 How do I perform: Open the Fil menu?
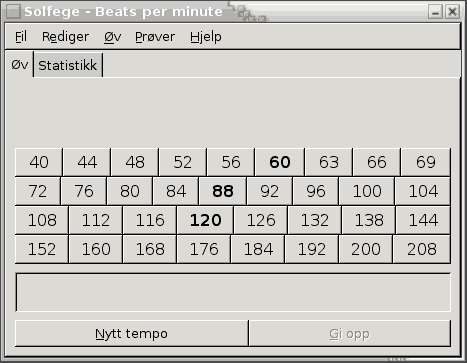[21, 37]
